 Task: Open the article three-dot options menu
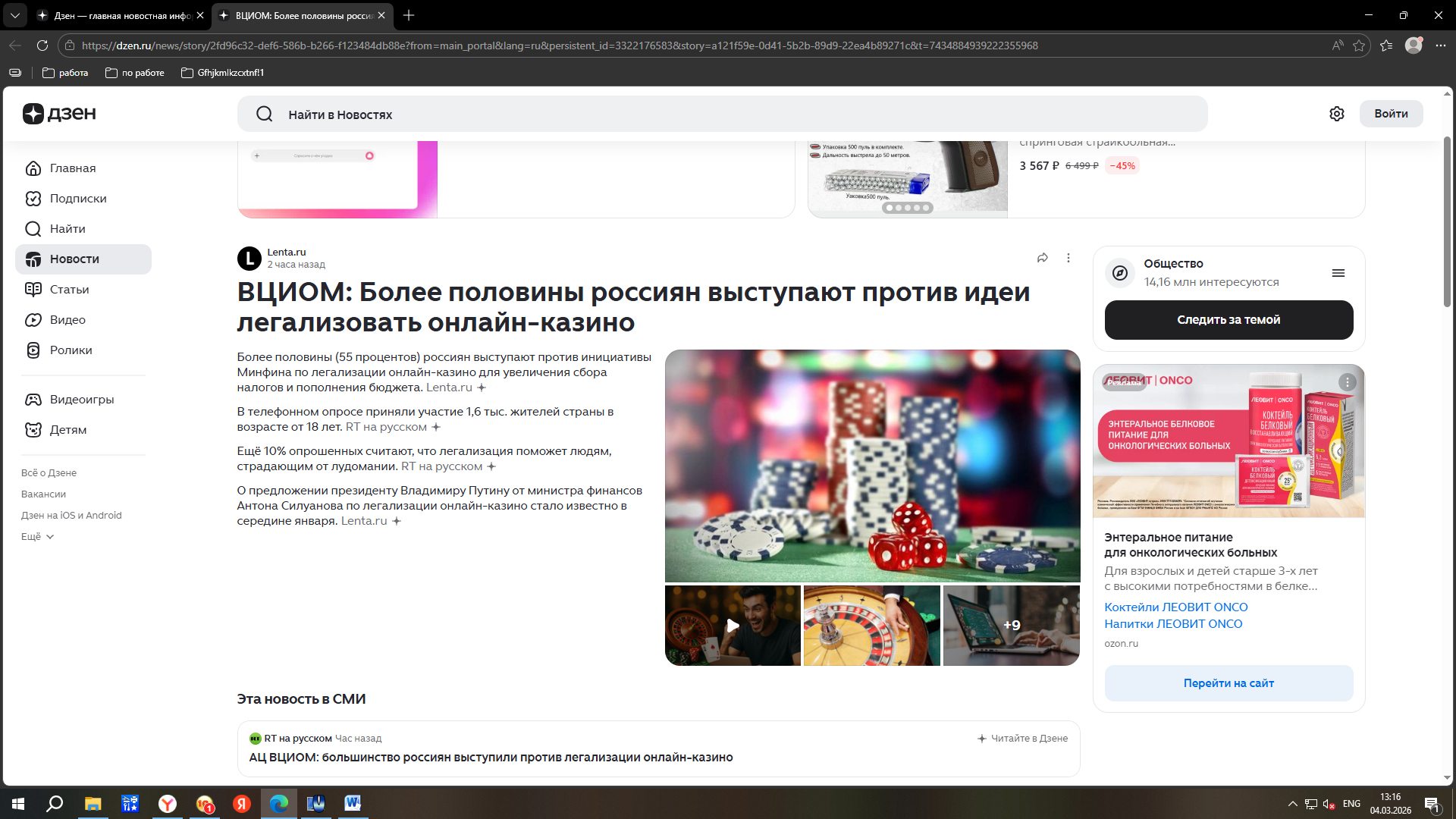1068,258
